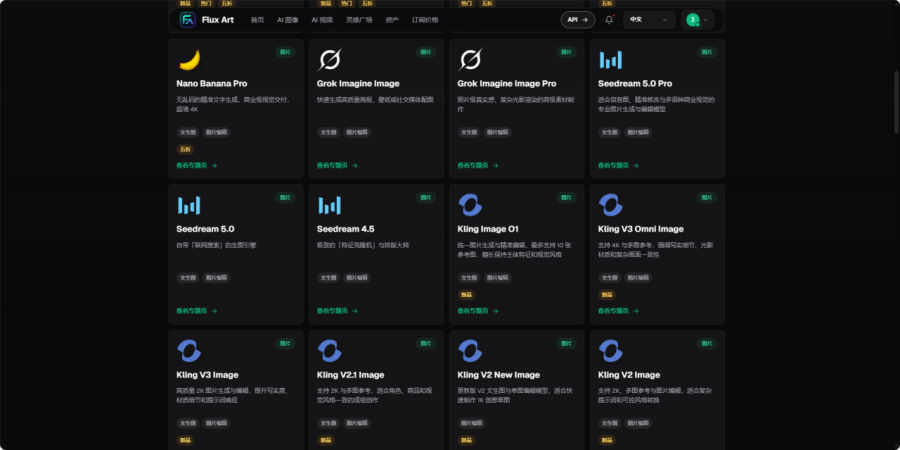Click the Seedream 4.5 card icon
Screen dimensions: 900x450
point(329,205)
